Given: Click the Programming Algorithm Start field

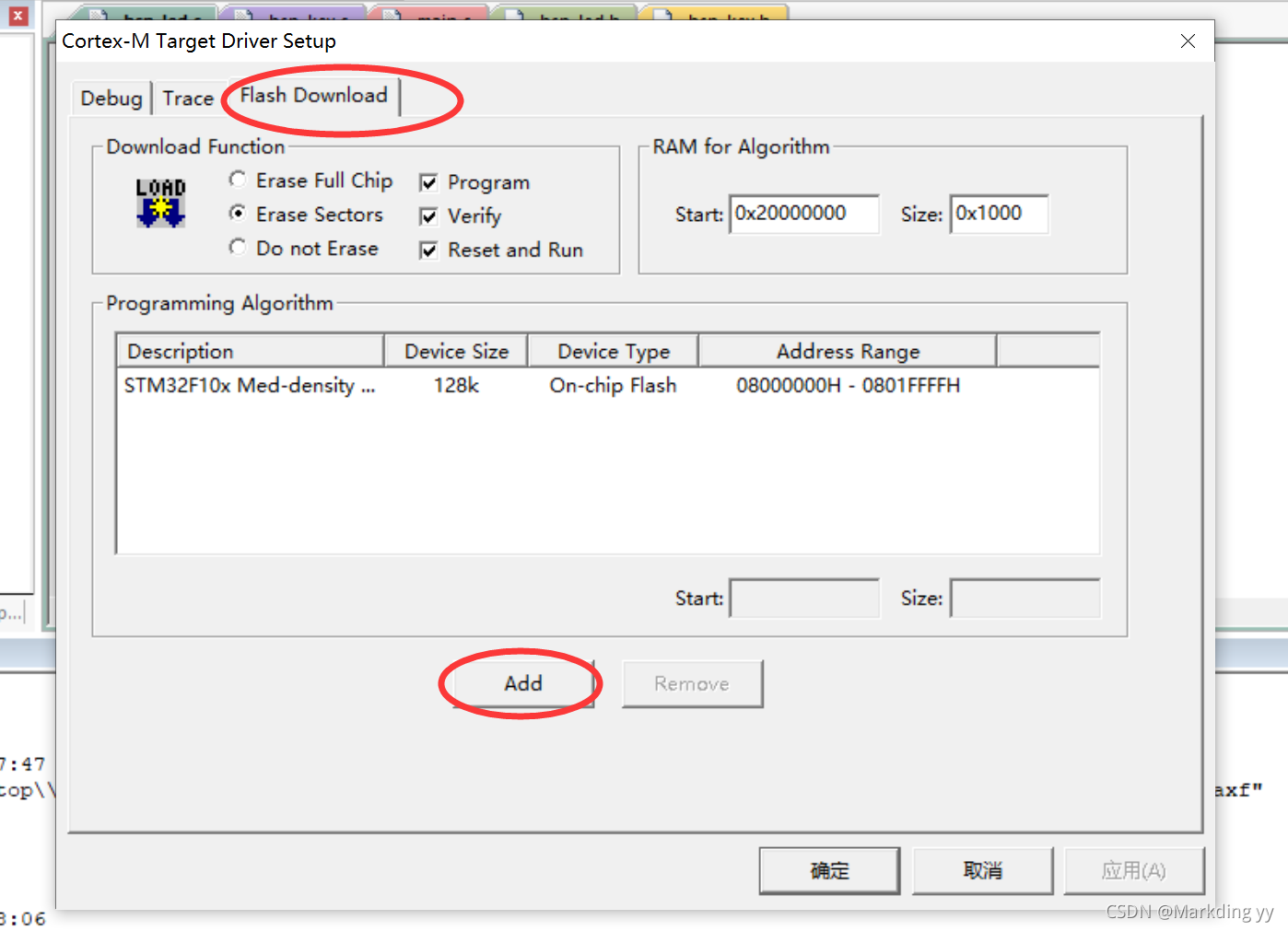Looking at the screenshot, I should pos(804,598).
